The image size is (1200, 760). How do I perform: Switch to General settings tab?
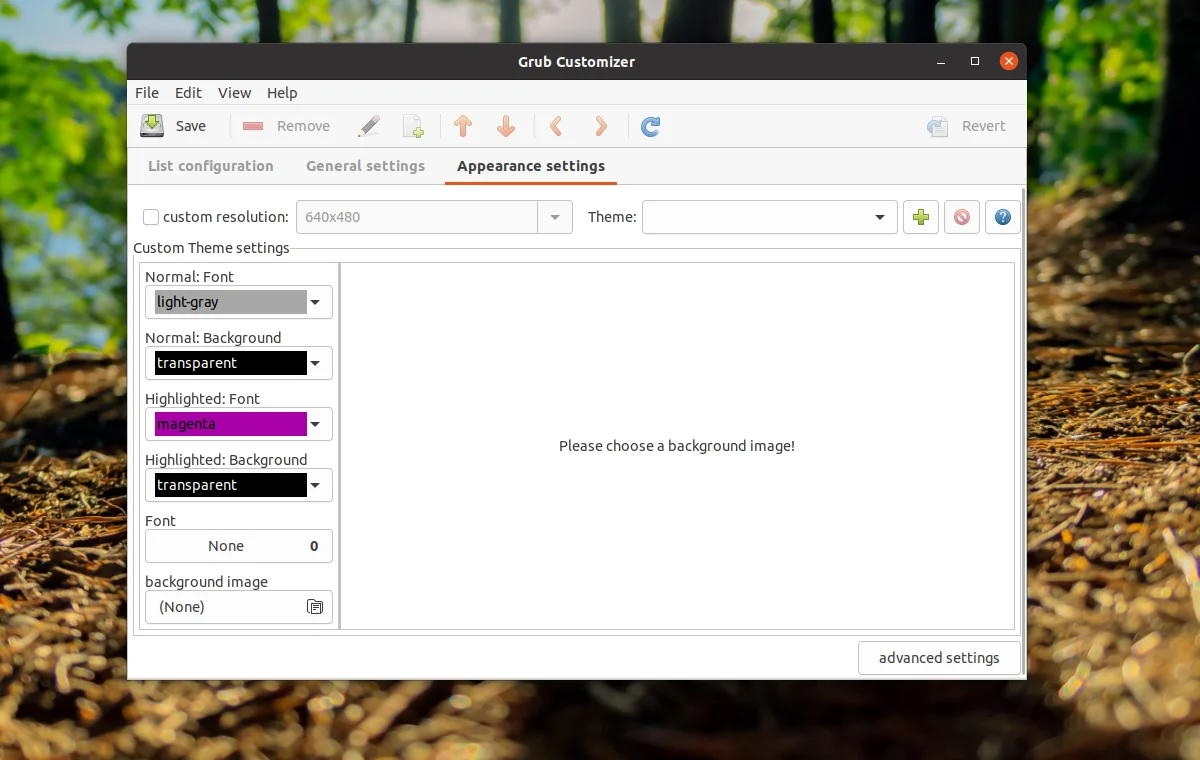[366, 166]
